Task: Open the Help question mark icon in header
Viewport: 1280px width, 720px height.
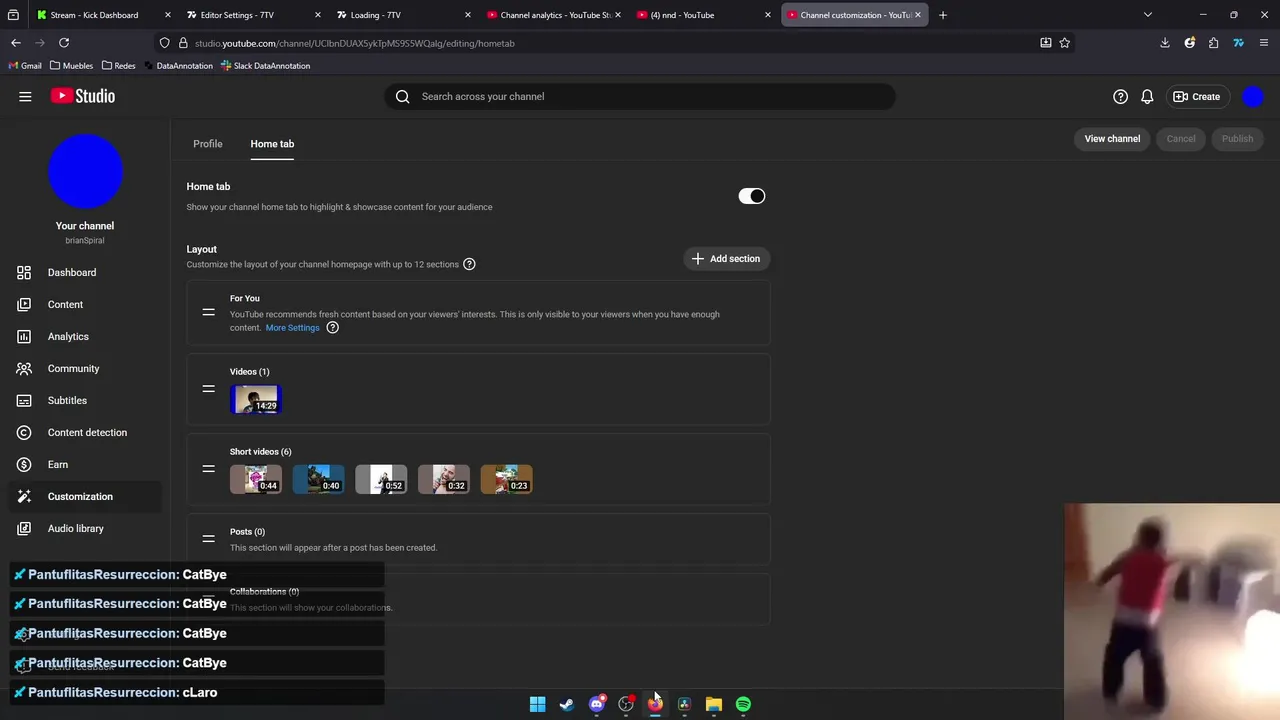Action: (1120, 97)
